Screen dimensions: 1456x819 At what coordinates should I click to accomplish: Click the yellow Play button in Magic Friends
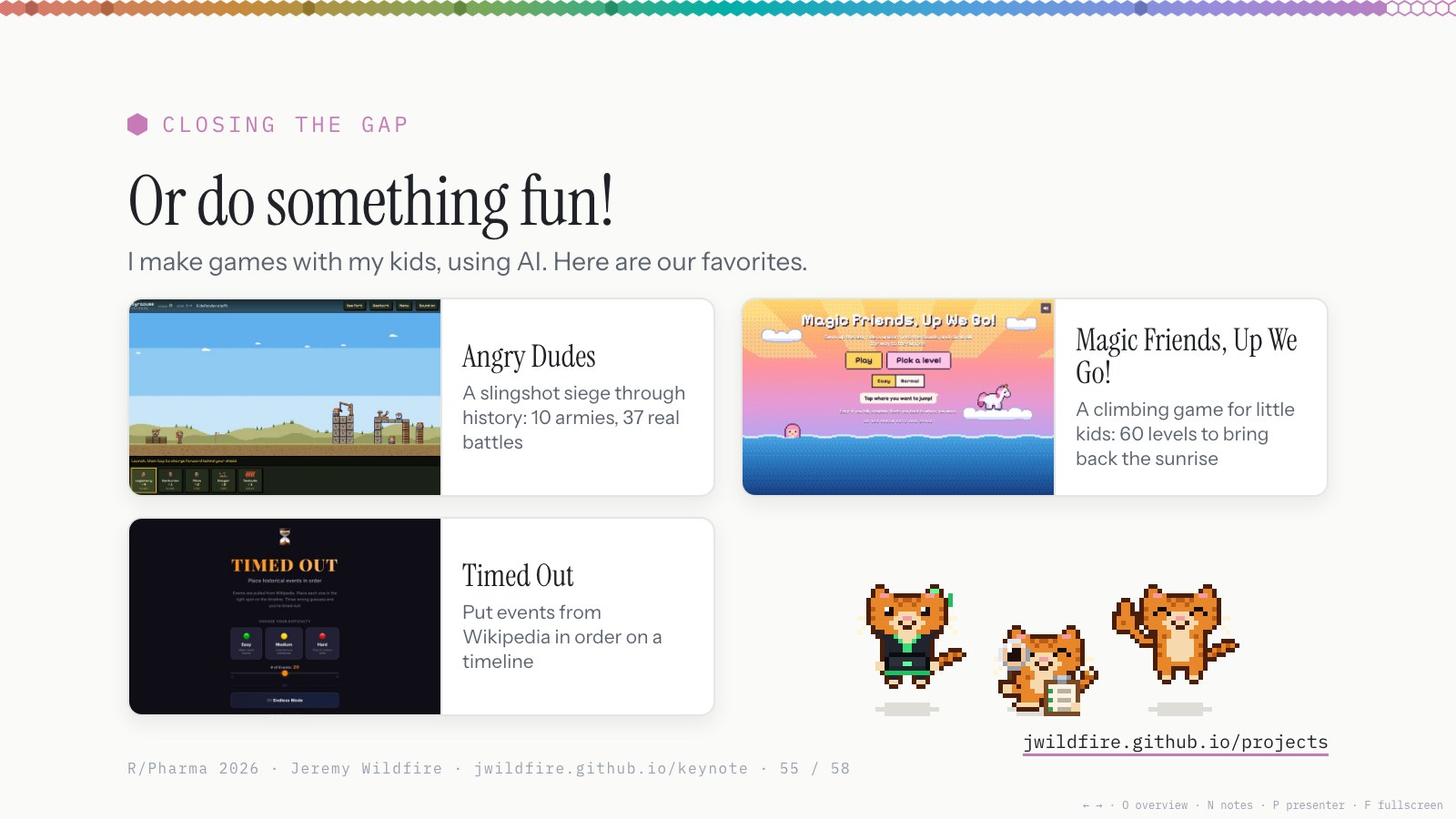pos(864,360)
